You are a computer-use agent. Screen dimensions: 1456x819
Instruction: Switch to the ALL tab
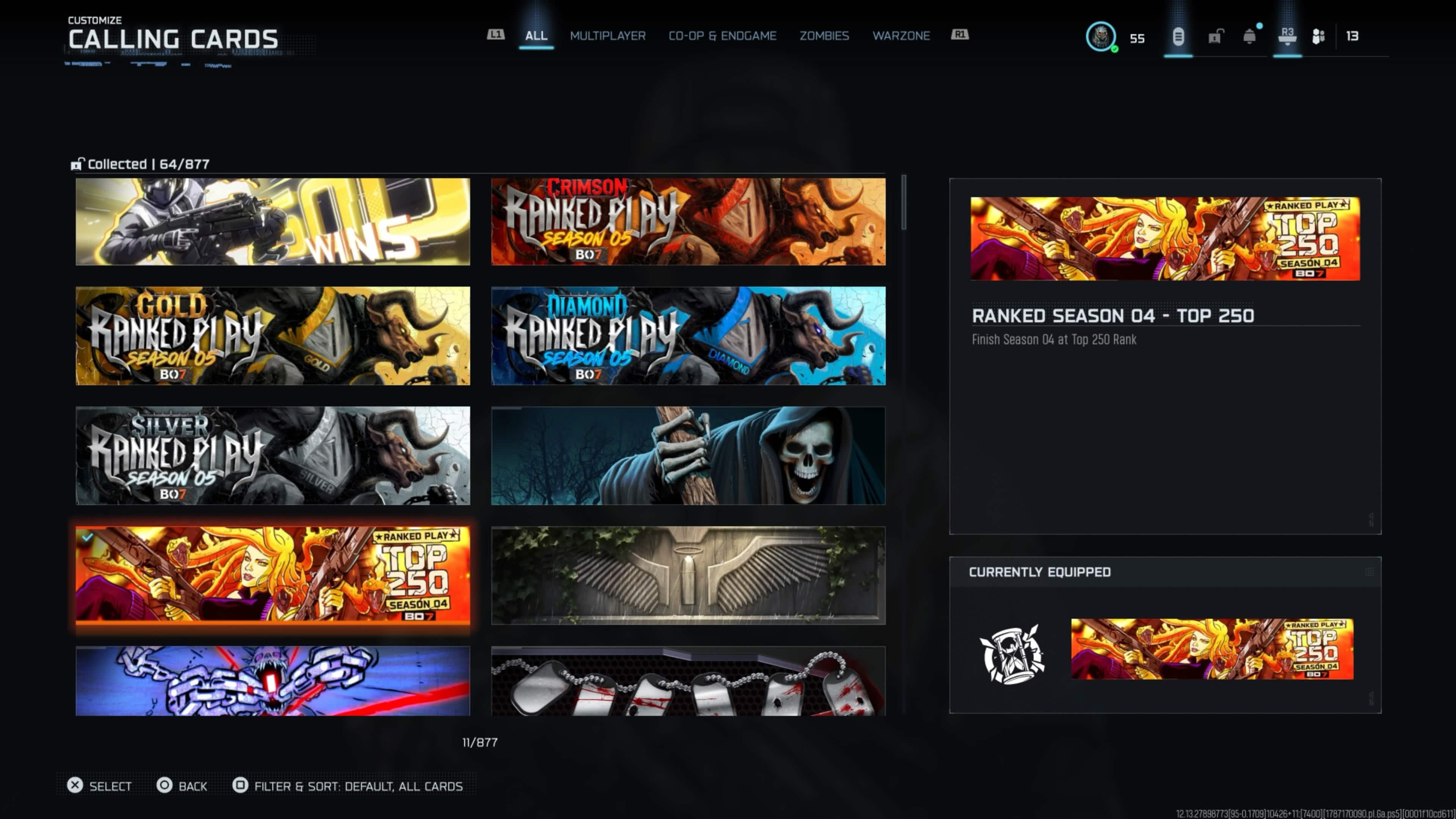536,36
